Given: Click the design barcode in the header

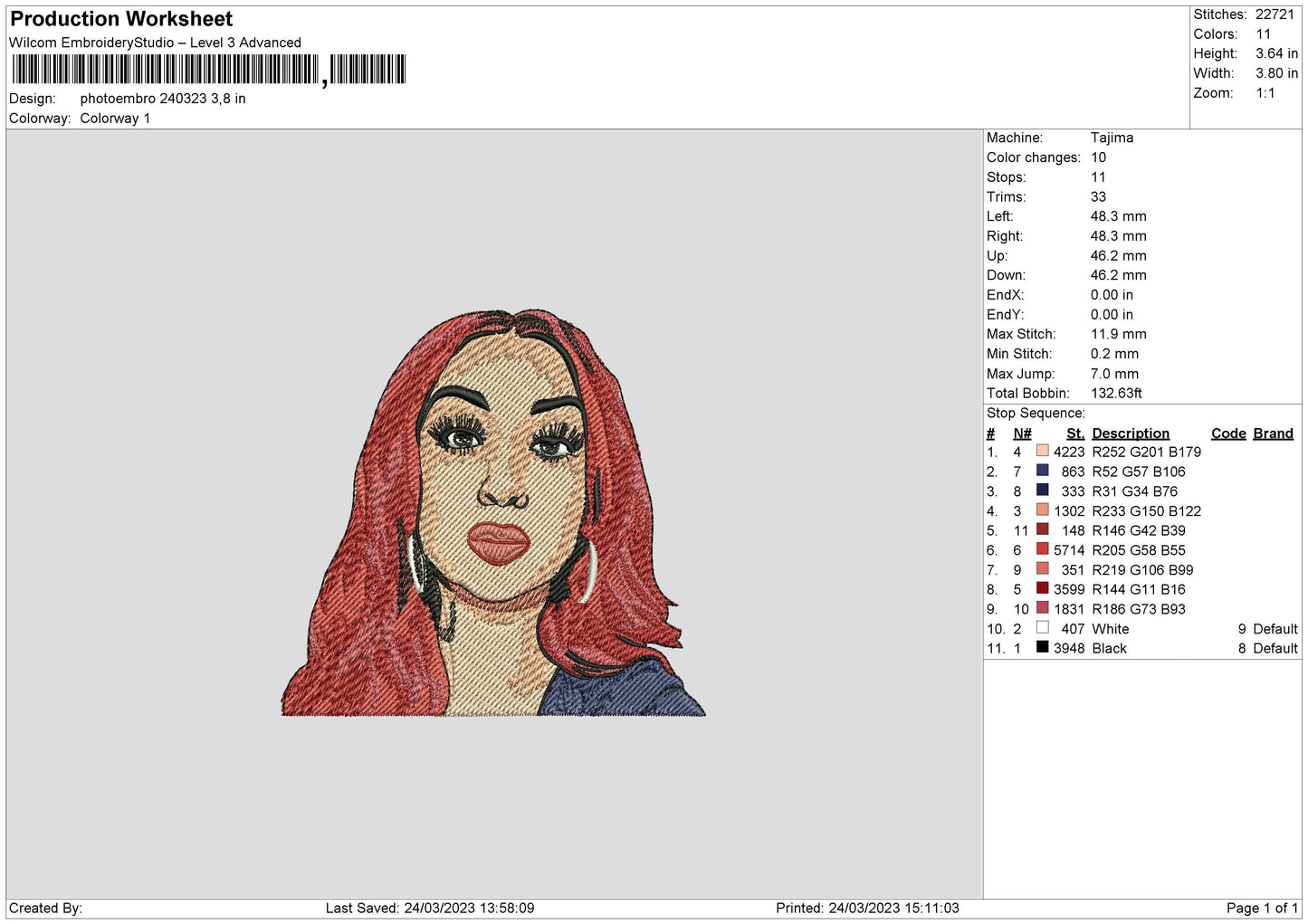Looking at the screenshot, I should tap(208, 70).
